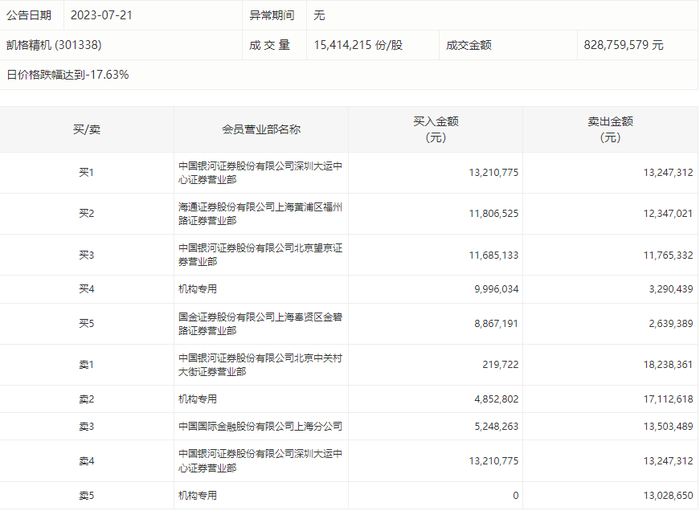
Task: Select sell amount 17,112,618
Action: pyautogui.click(x=668, y=399)
